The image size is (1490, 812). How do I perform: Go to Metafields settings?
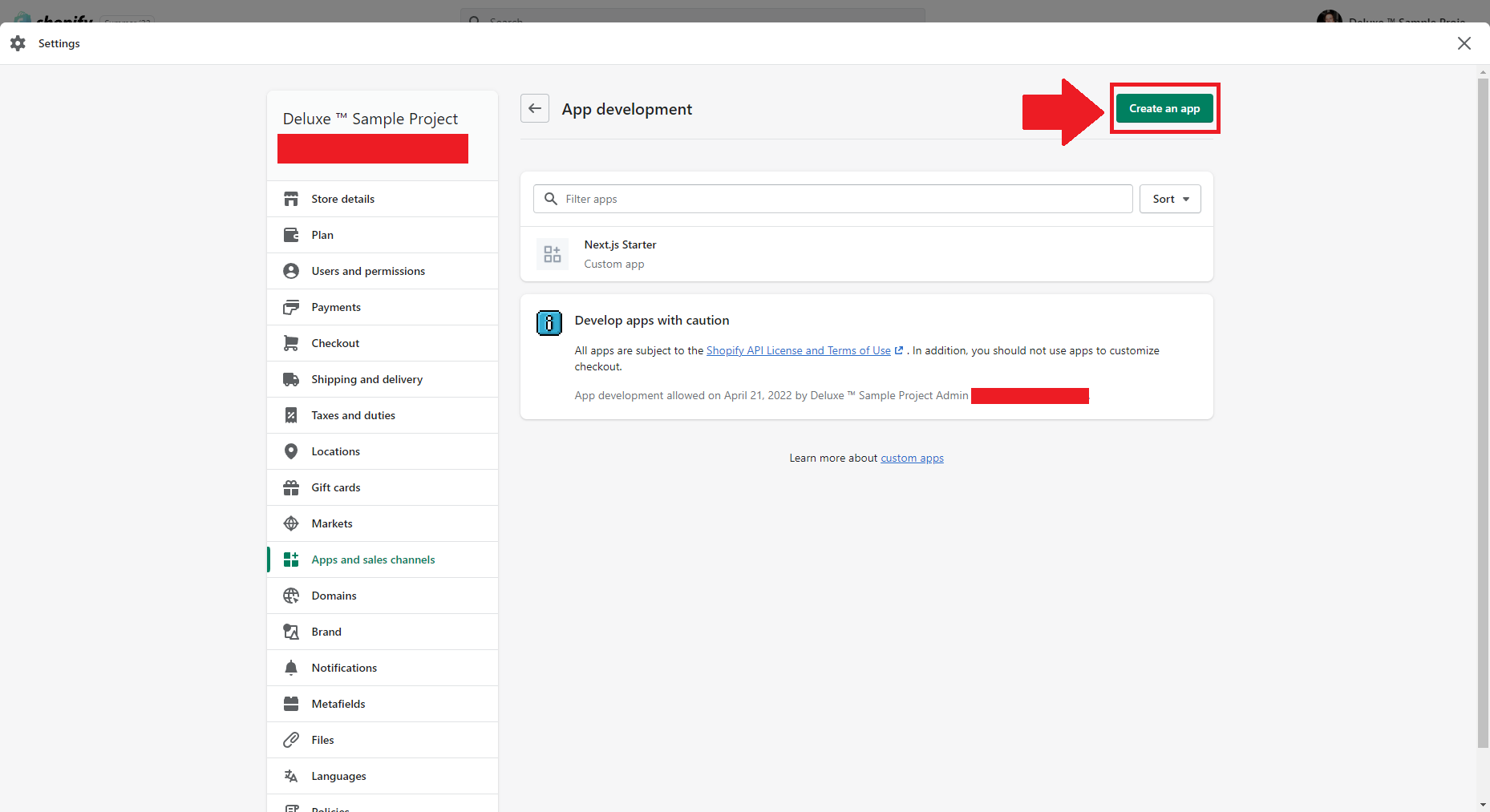[383, 704]
